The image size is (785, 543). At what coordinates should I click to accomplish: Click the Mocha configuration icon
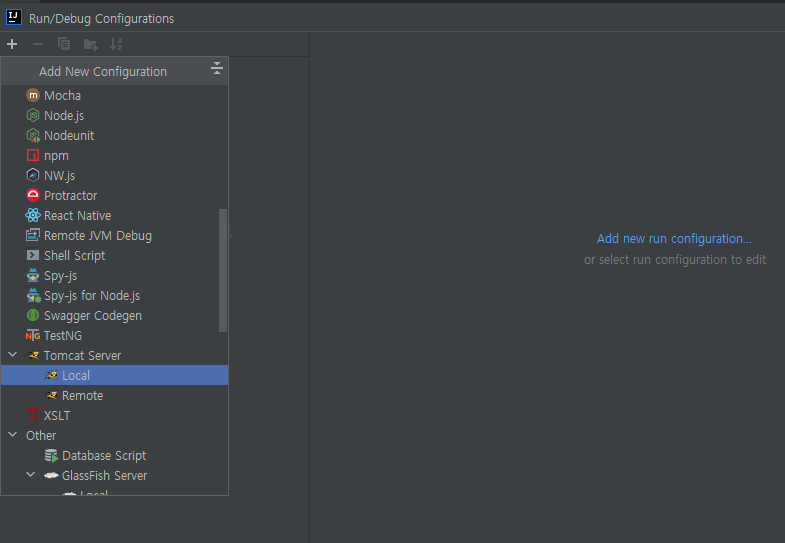coord(33,95)
